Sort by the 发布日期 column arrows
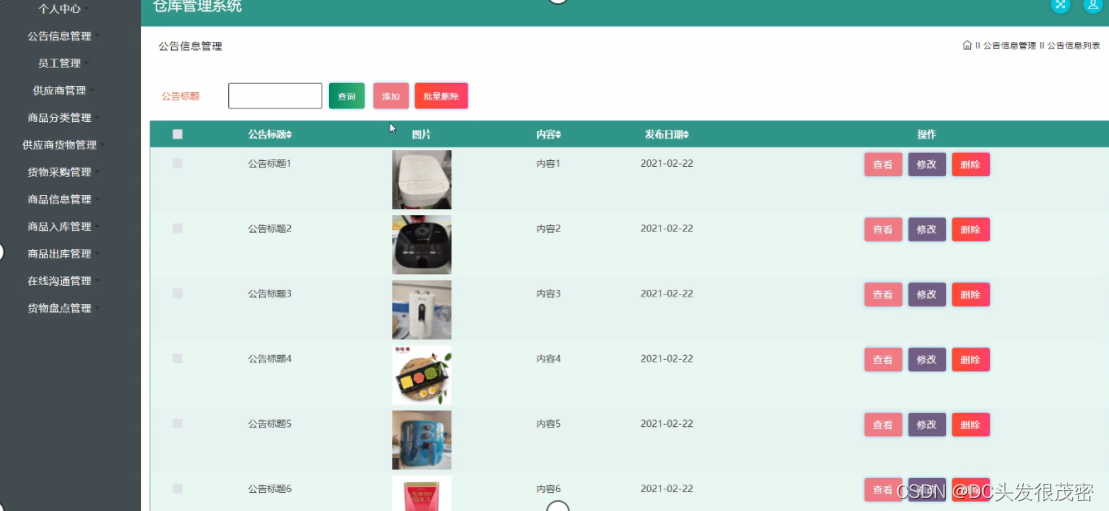 [686, 135]
